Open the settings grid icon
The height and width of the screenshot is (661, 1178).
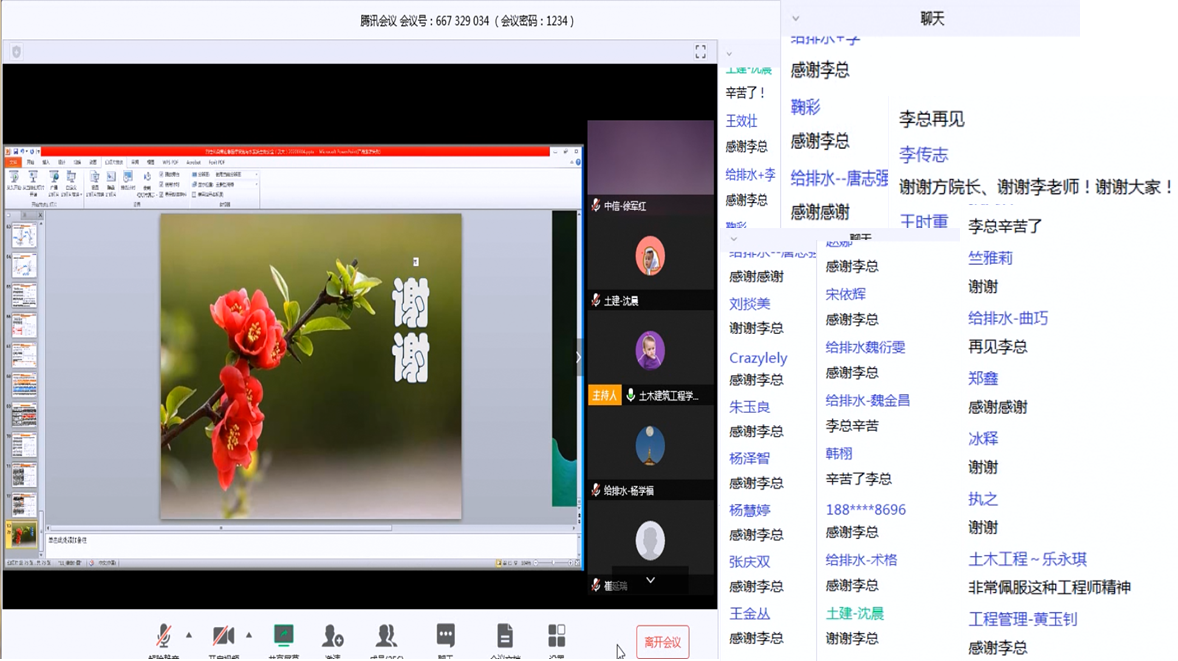tap(557, 636)
